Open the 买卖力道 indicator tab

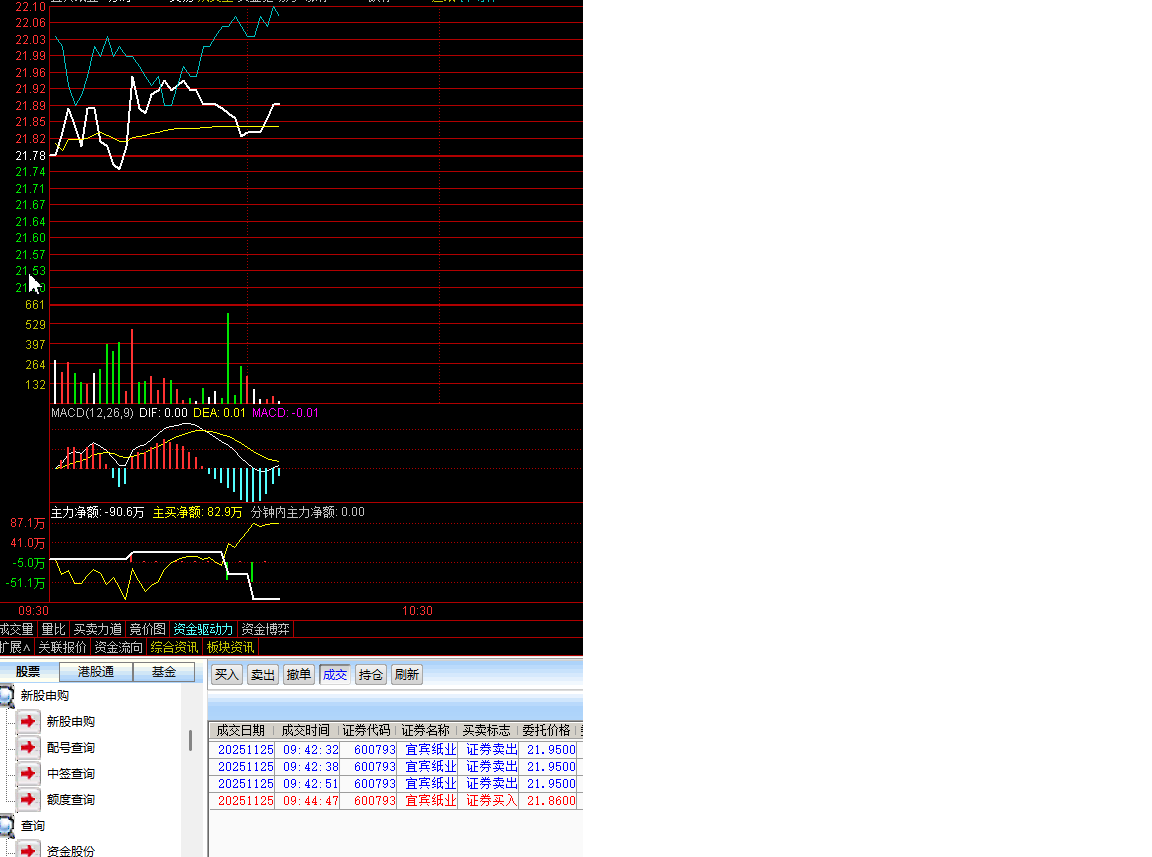98,629
